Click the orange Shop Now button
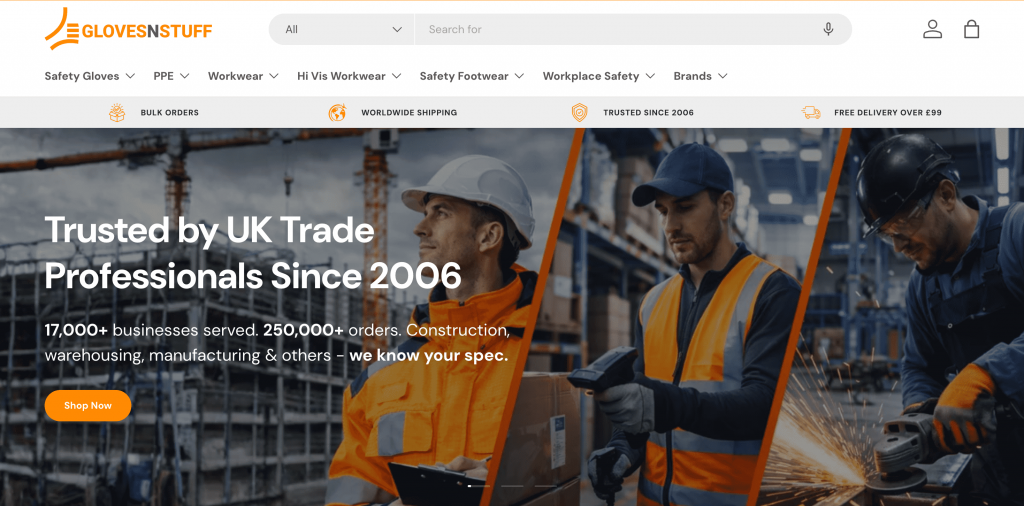 88,405
